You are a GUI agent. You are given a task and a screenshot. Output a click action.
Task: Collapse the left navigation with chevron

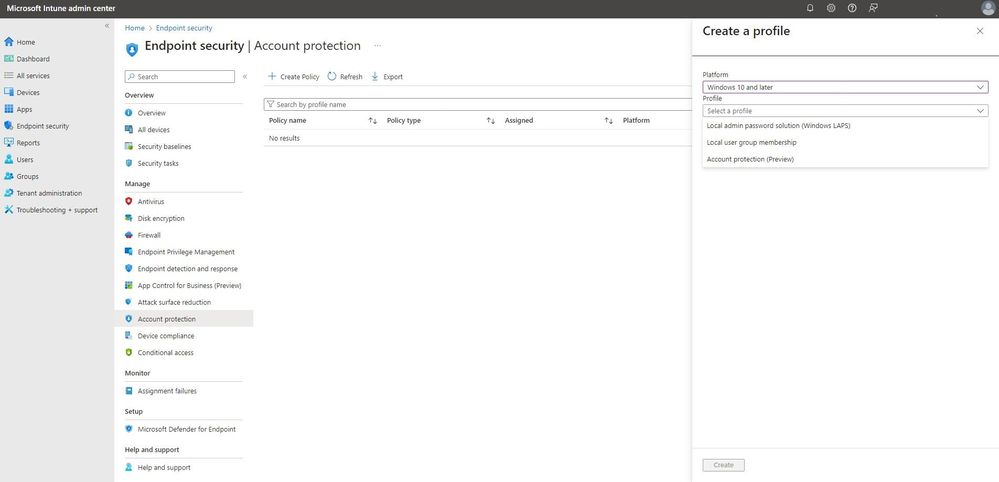point(107,25)
